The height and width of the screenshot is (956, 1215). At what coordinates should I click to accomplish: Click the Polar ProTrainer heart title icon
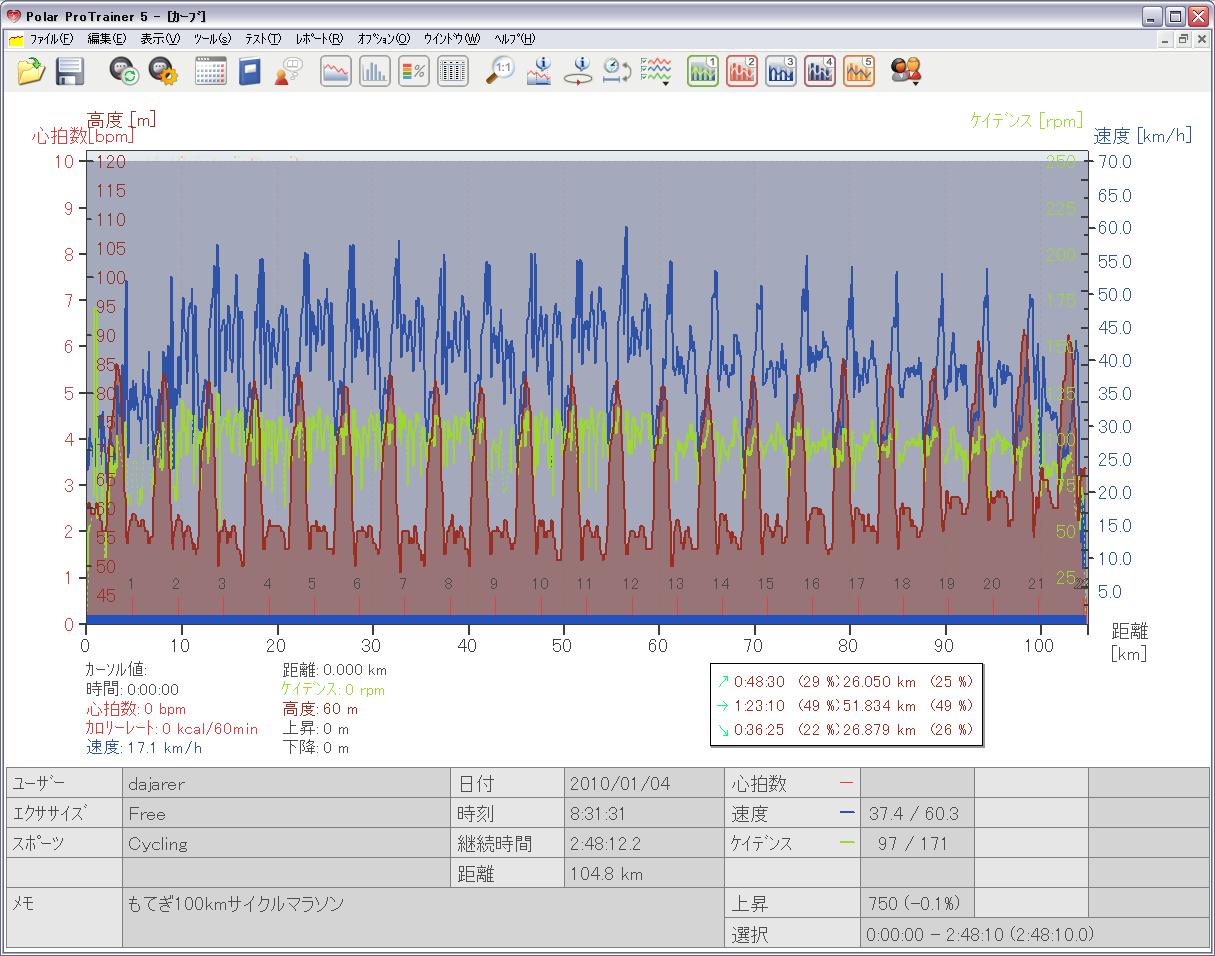tap(14, 15)
